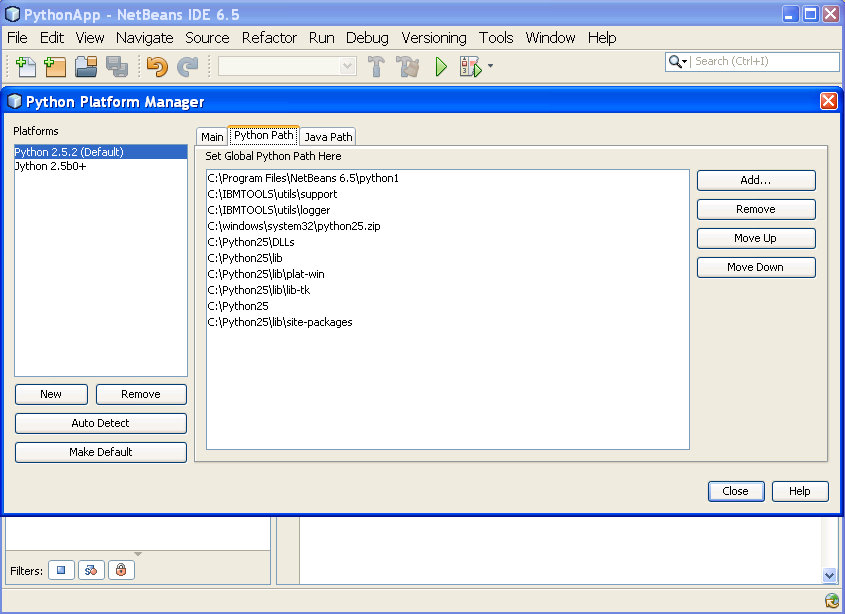The height and width of the screenshot is (614, 845).
Task: Open the Window menu
Action: tap(550, 38)
